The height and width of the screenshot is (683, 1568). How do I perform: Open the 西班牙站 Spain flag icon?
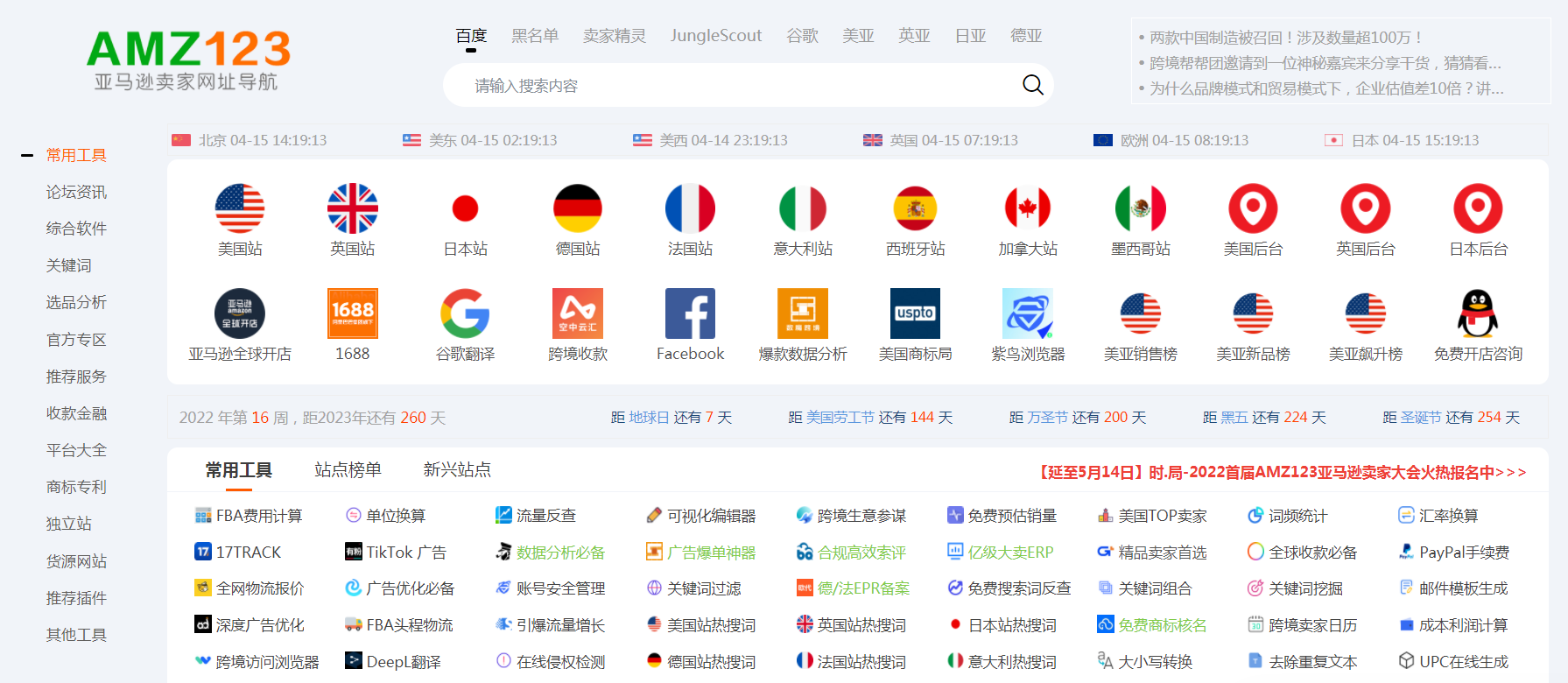pos(915,208)
